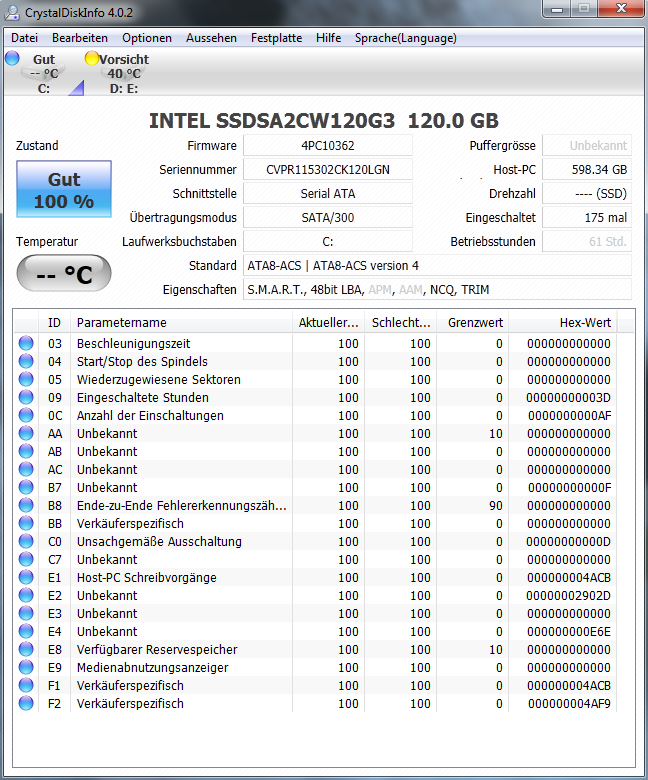The width and height of the screenshot is (648, 780).
Task: Click status orb for row E2 Unbekannt
Action: [26, 595]
